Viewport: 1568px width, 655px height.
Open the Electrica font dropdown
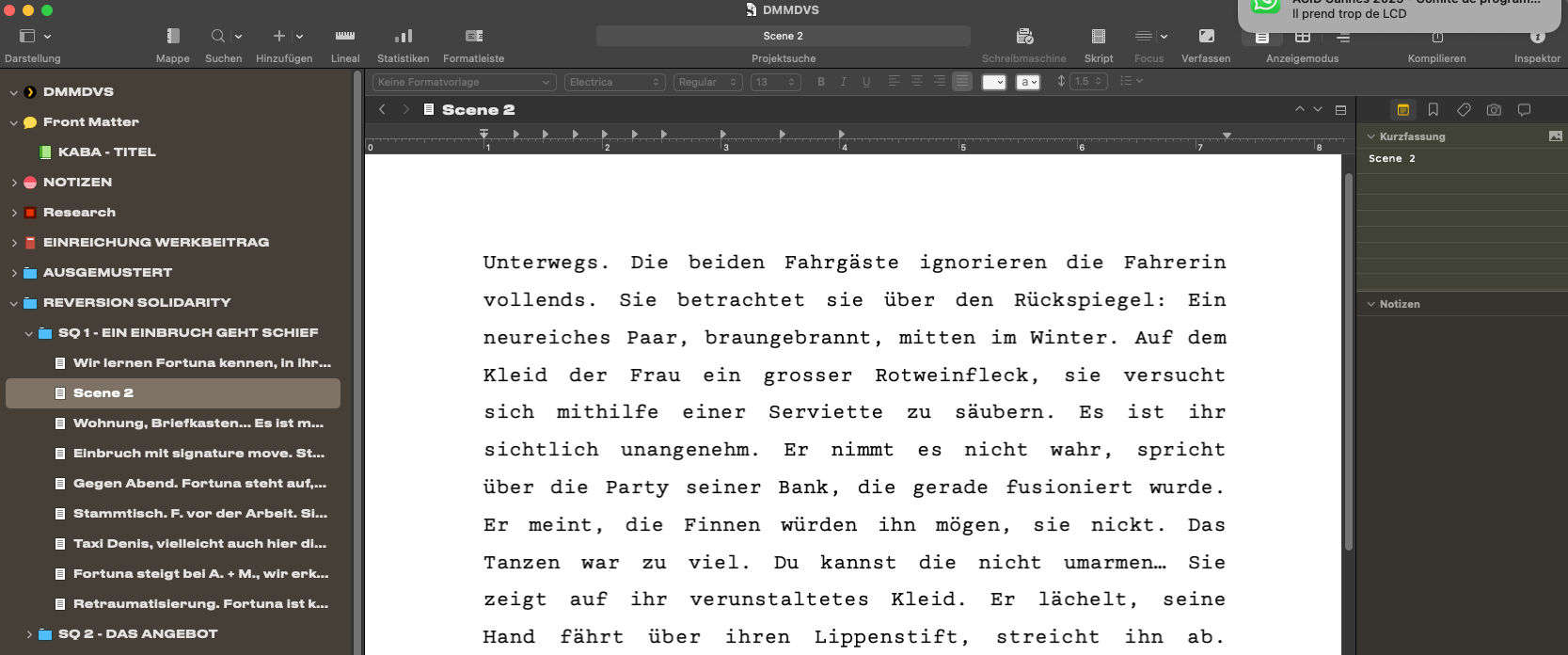tap(615, 82)
